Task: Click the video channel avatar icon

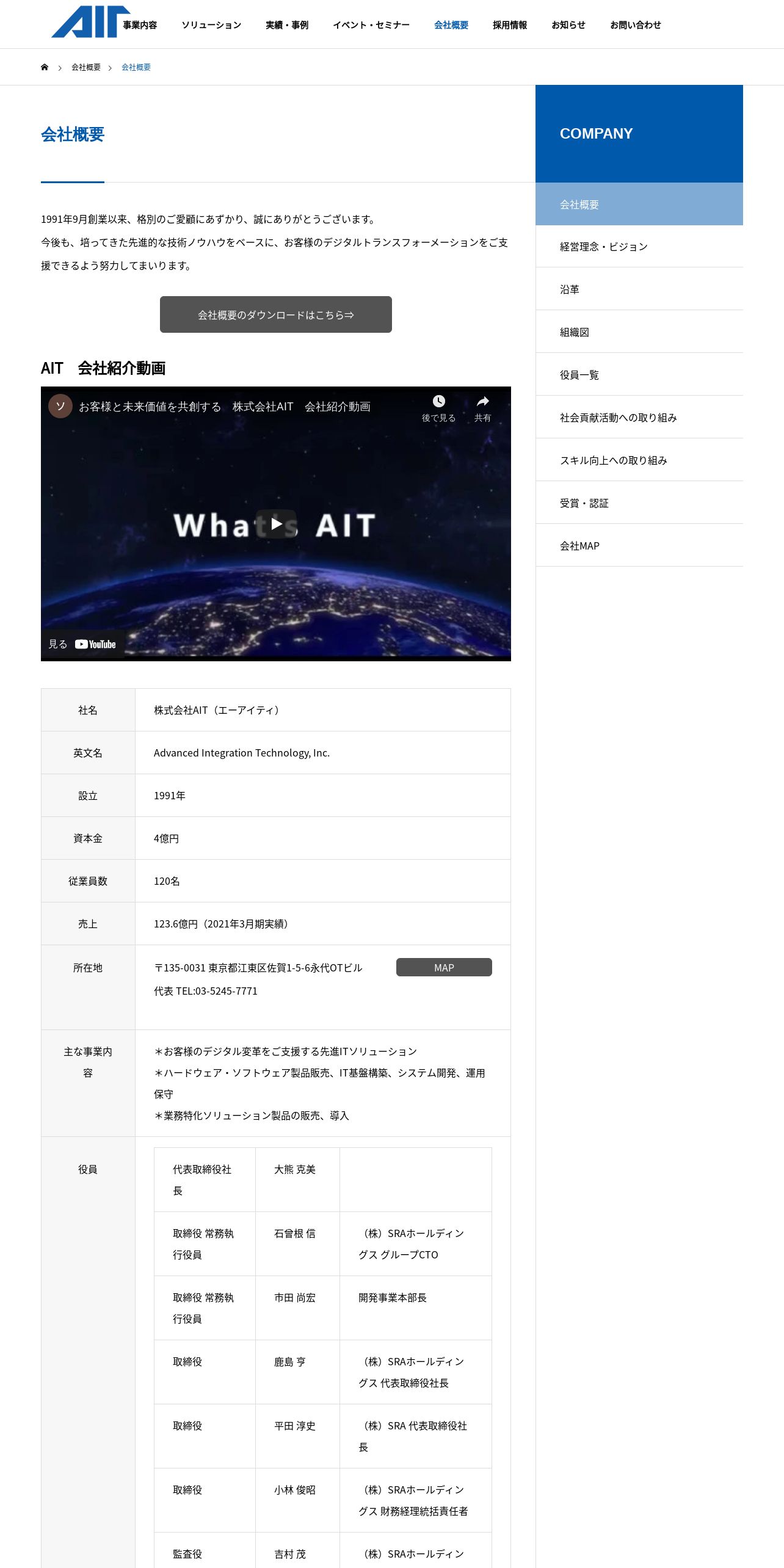Action: click(x=60, y=406)
